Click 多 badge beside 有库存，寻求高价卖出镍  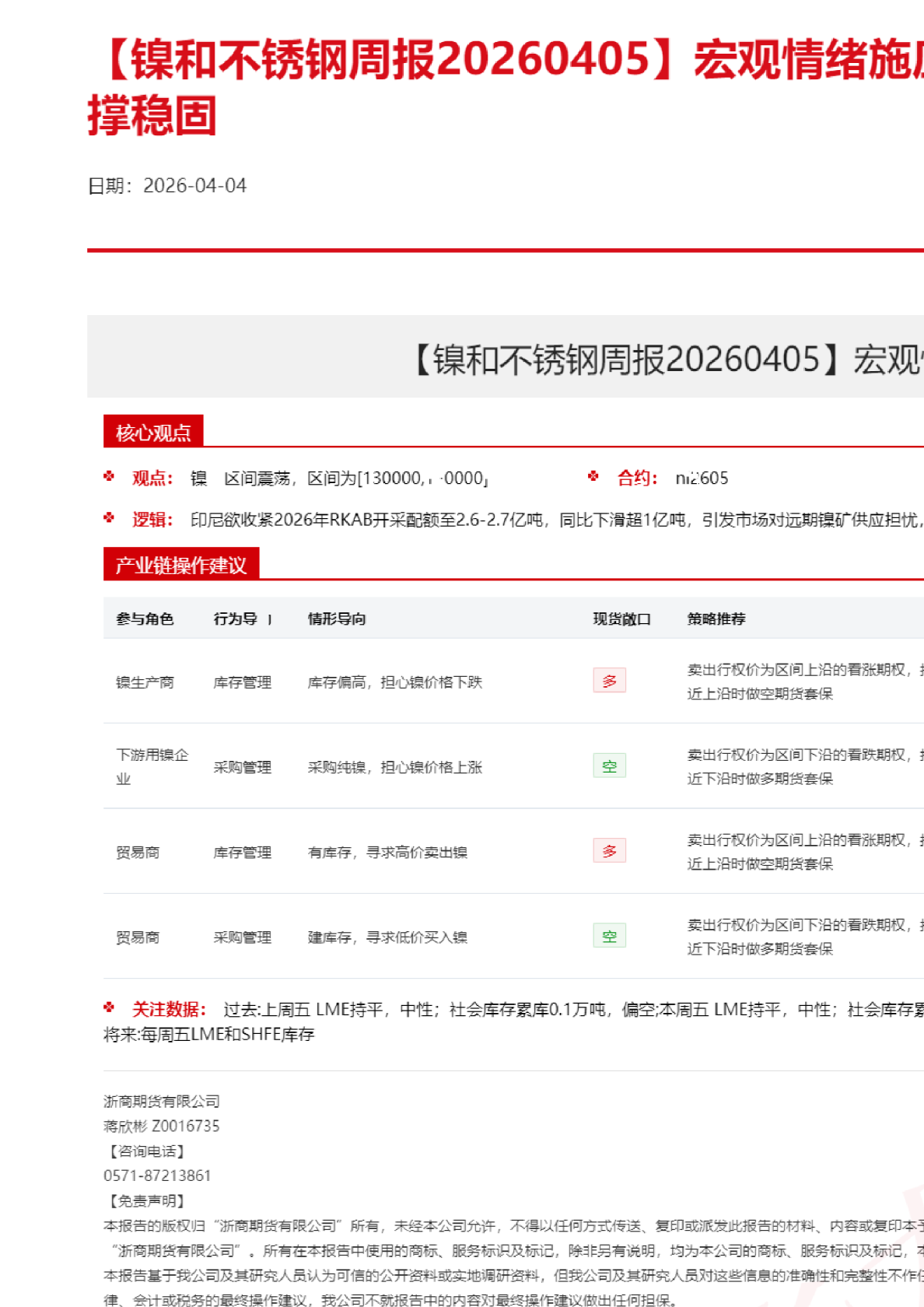610,850
